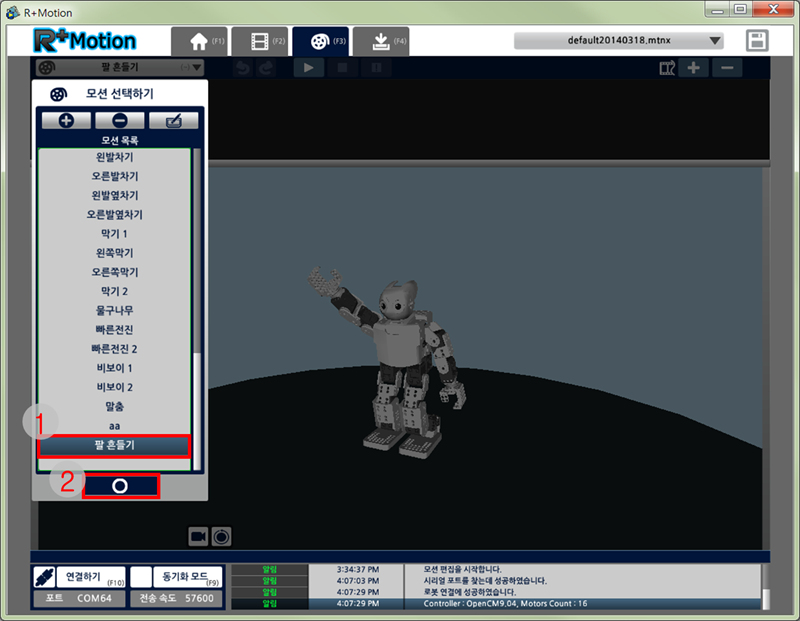Click the 연결하기 (F10) connect button
The width and height of the screenshot is (800, 621).
click(91, 577)
